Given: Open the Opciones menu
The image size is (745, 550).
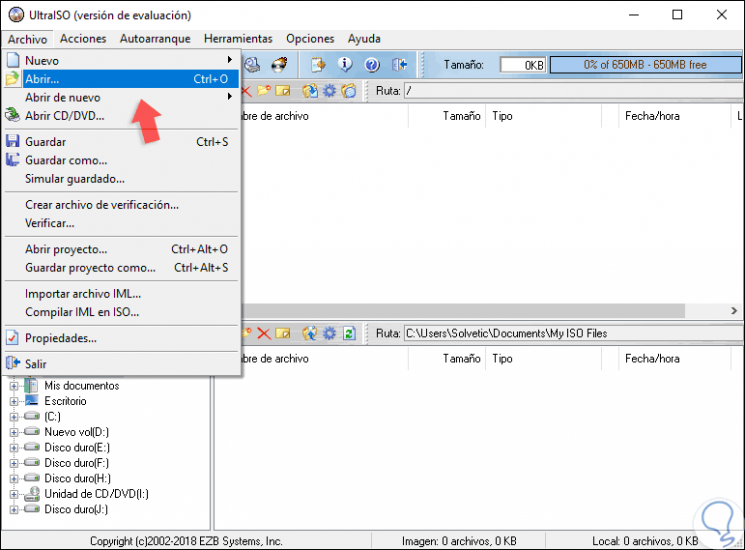Looking at the screenshot, I should (310, 39).
